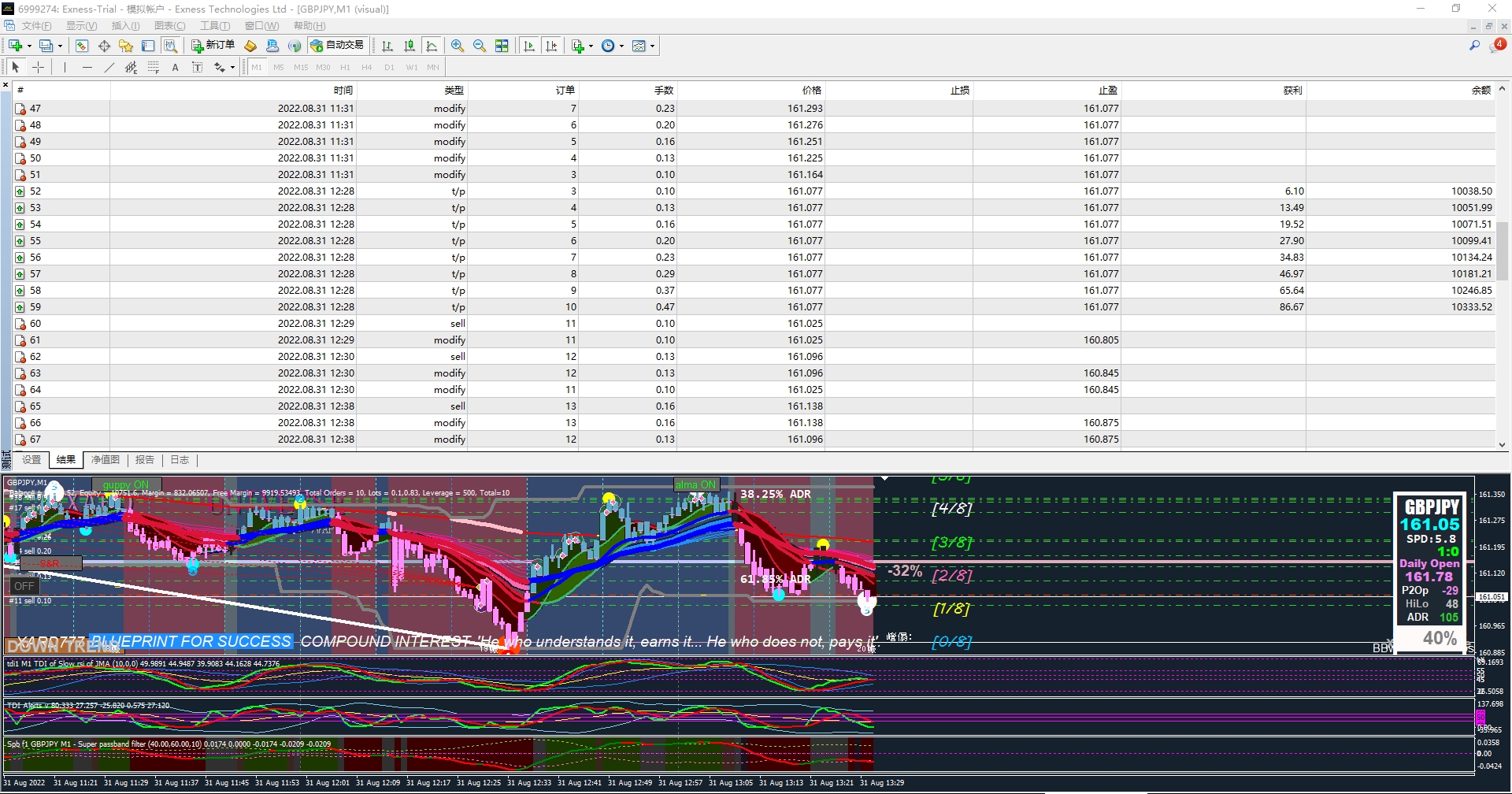Close the results panel with X
1512x794 pixels.
[6, 85]
